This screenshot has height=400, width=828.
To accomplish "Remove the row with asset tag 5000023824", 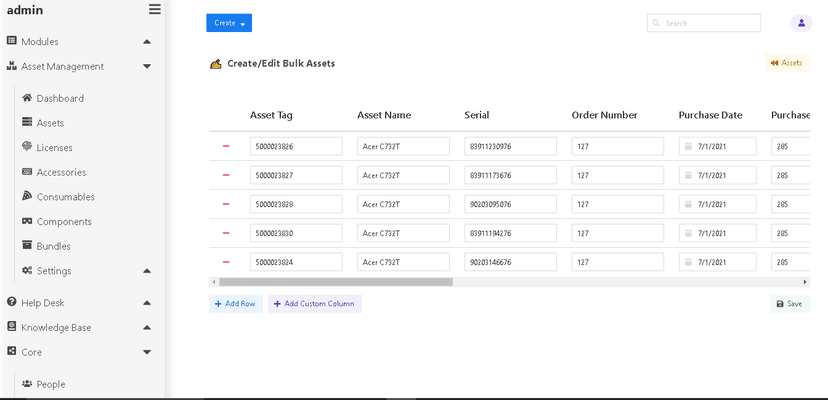I will tap(226, 262).
